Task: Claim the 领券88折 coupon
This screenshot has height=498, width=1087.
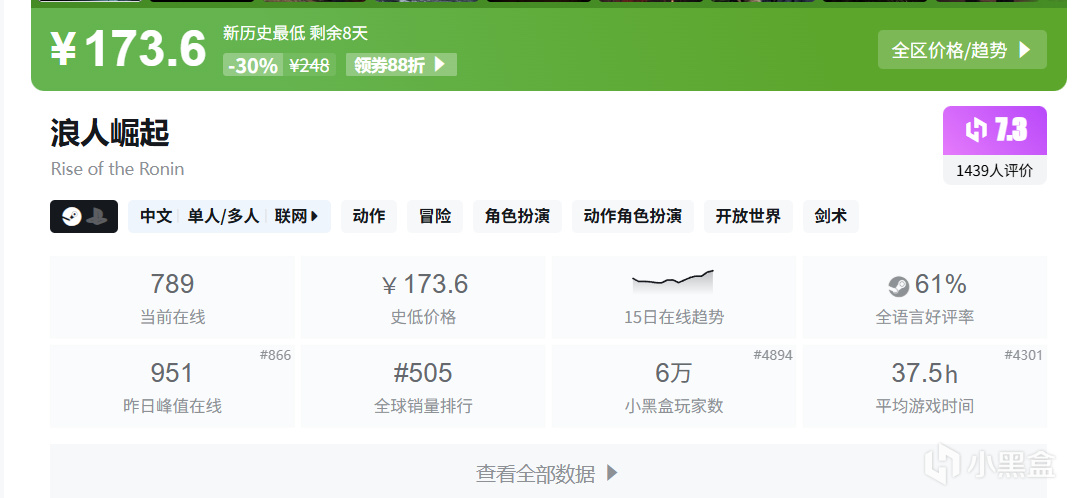Action: [401, 65]
